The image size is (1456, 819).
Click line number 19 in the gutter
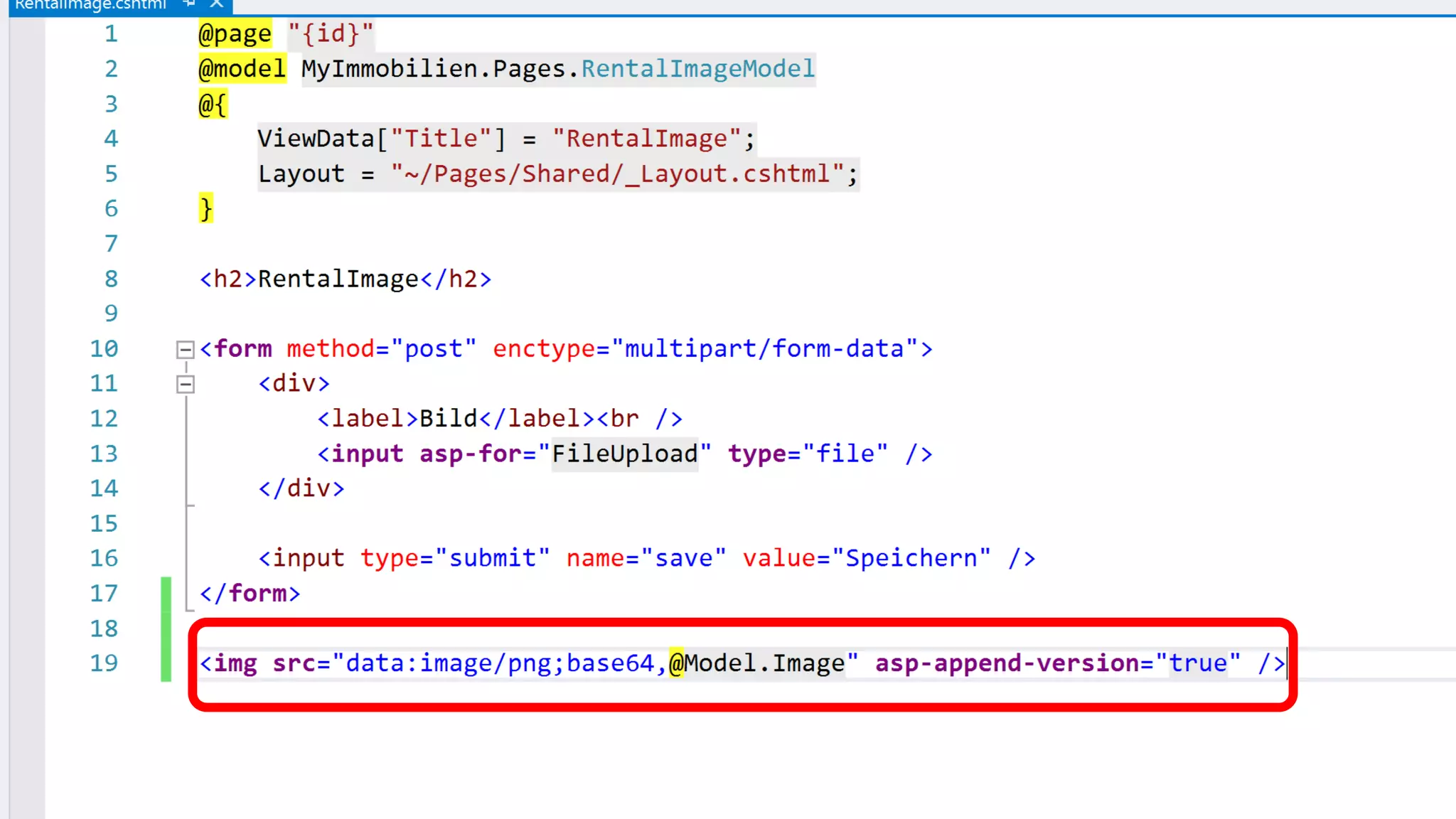click(104, 663)
